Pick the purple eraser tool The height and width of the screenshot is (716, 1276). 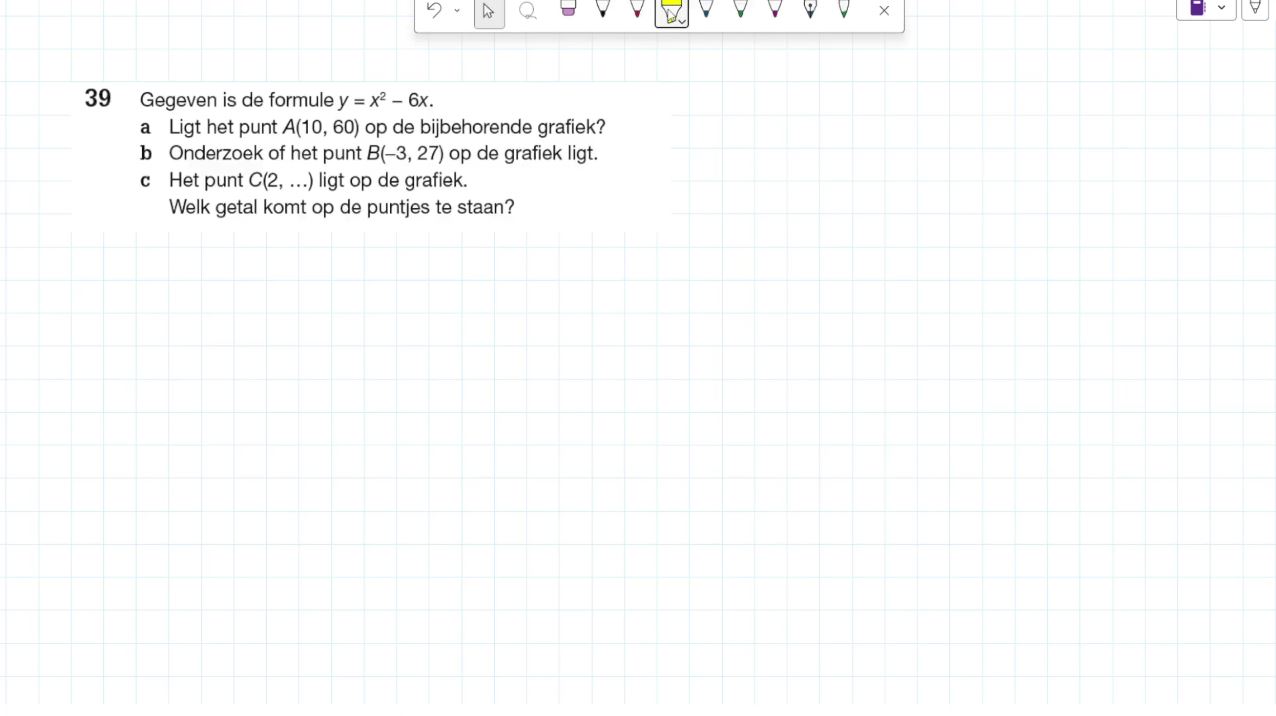point(568,9)
